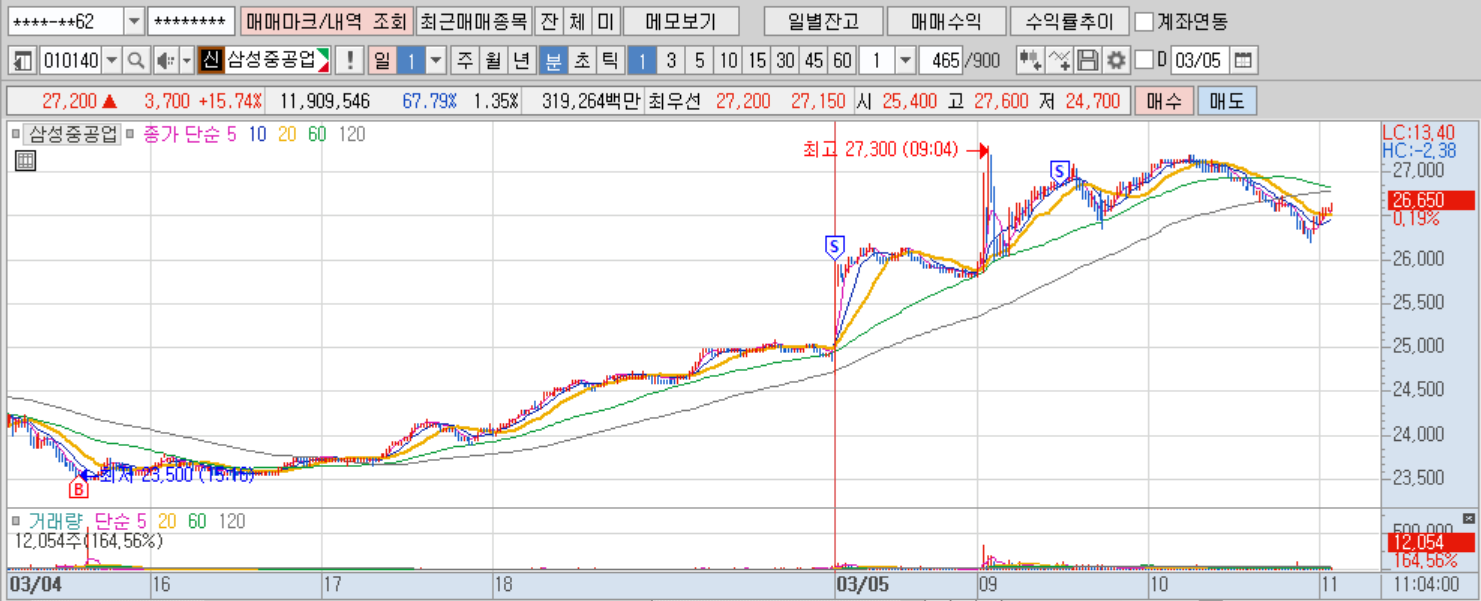Tick the 계좌연동 checkbox

tap(1144, 21)
